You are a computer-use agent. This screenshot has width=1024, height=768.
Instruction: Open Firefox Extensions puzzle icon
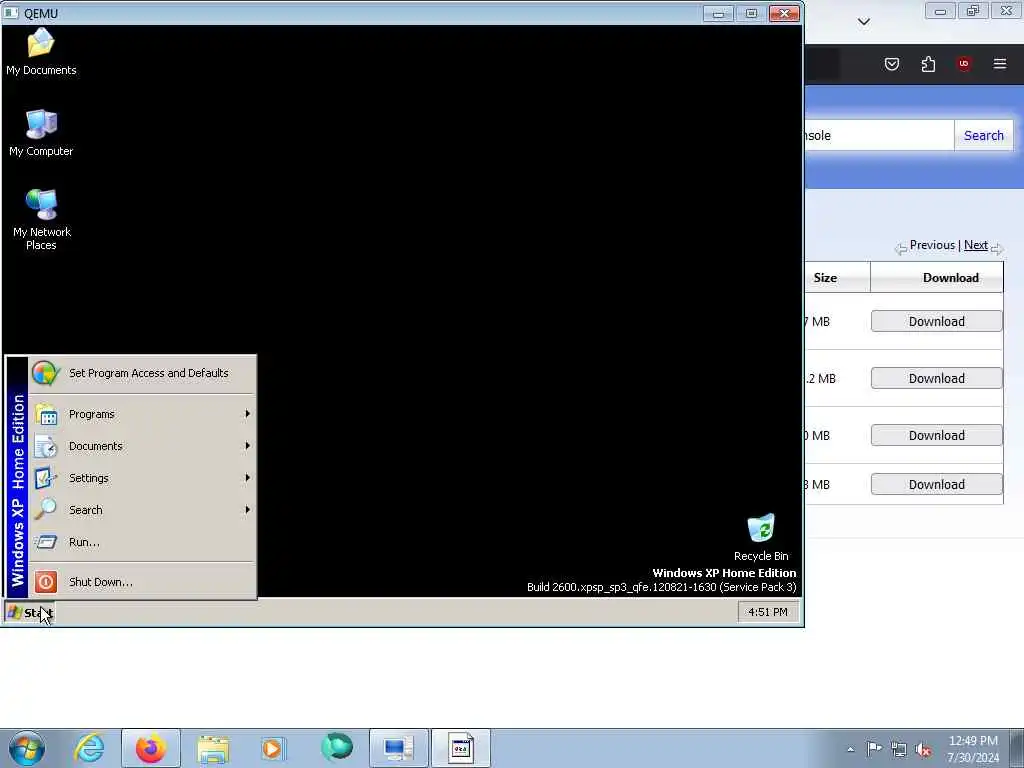click(x=928, y=63)
